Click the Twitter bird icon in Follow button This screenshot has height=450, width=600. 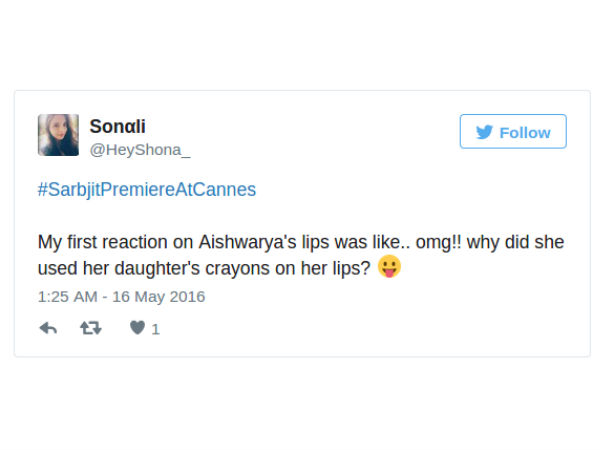(484, 132)
